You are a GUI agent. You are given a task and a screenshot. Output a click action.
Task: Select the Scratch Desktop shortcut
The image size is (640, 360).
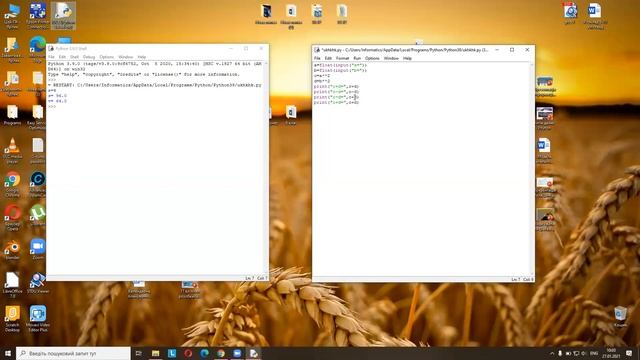[12, 318]
